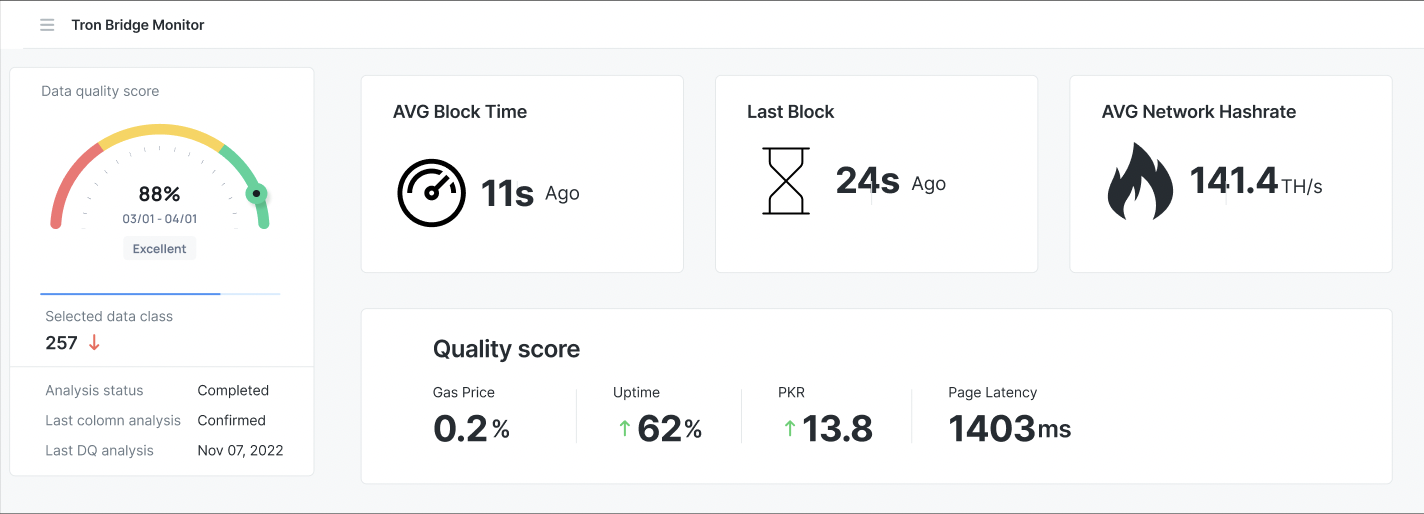Click the red segment of the gauge

coord(72,184)
